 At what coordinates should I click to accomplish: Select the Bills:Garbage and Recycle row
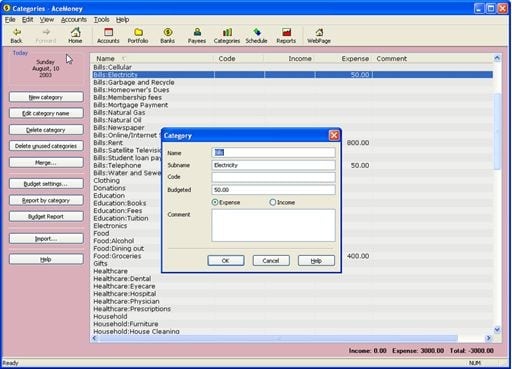tap(292, 82)
